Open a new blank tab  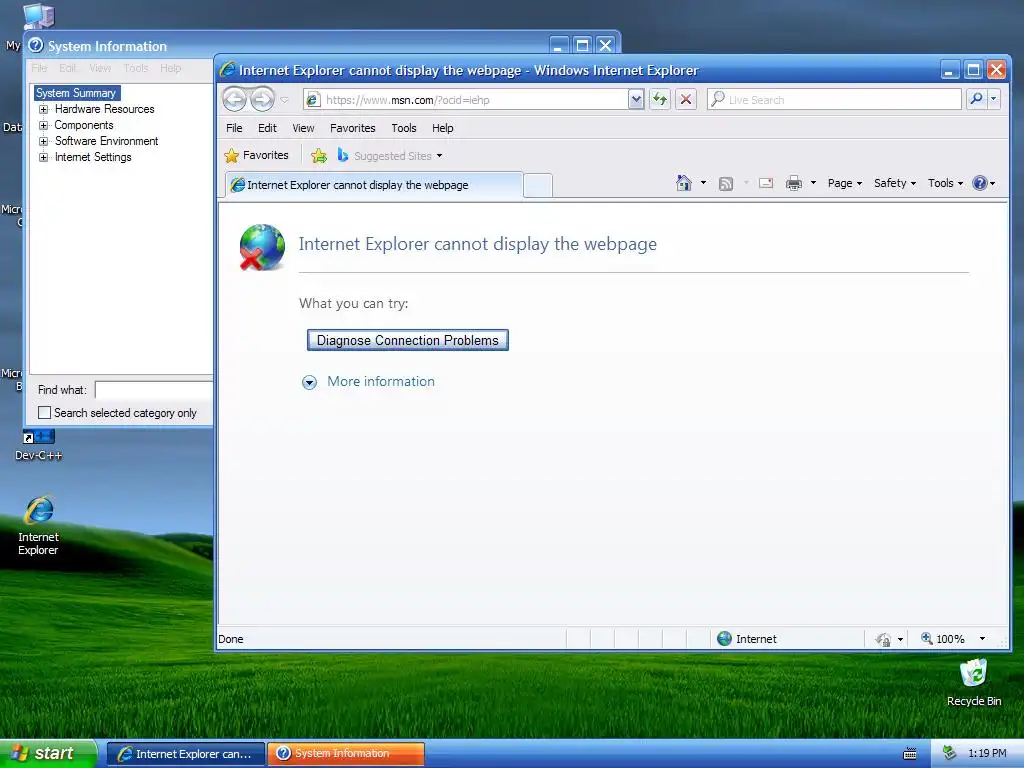click(x=537, y=185)
